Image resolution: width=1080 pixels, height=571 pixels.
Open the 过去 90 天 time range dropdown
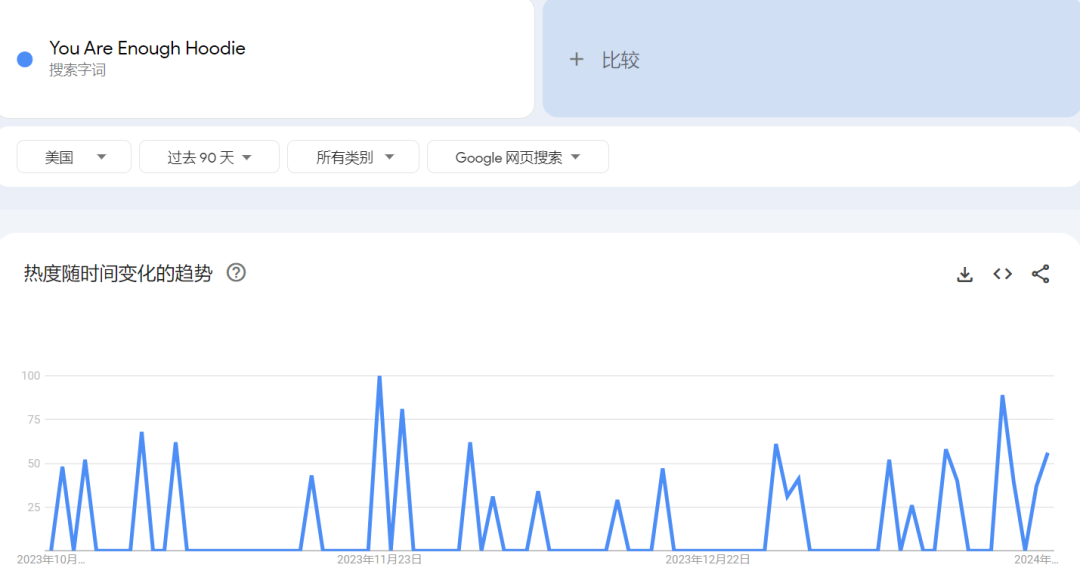(x=208, y=157)
